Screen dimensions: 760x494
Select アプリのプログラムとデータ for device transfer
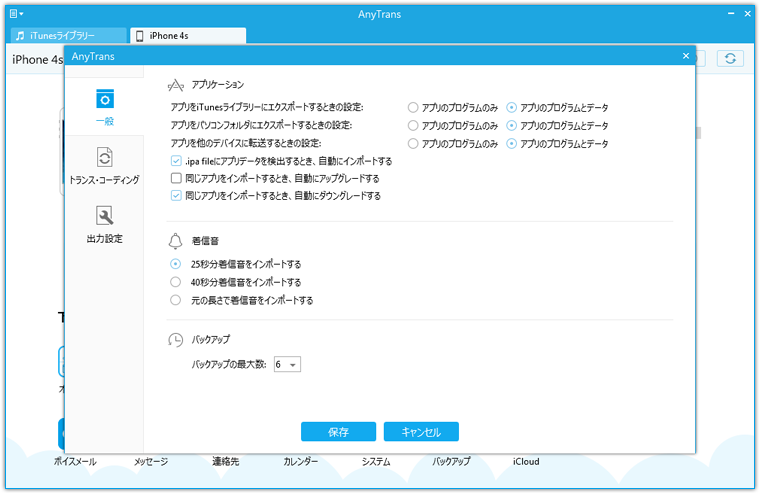pos(511,143)
